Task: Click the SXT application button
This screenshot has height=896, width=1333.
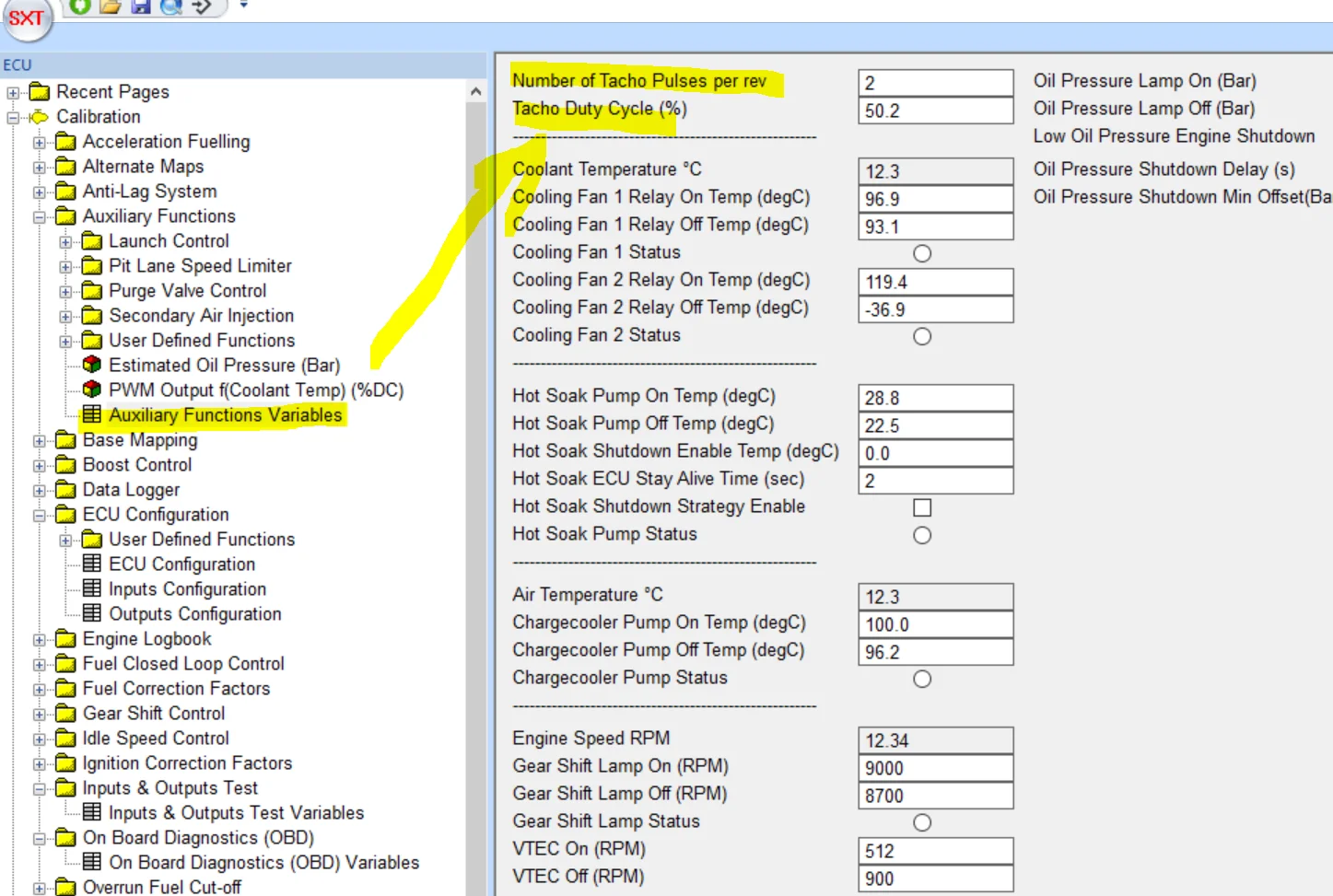Action: (x=27, y=19)
